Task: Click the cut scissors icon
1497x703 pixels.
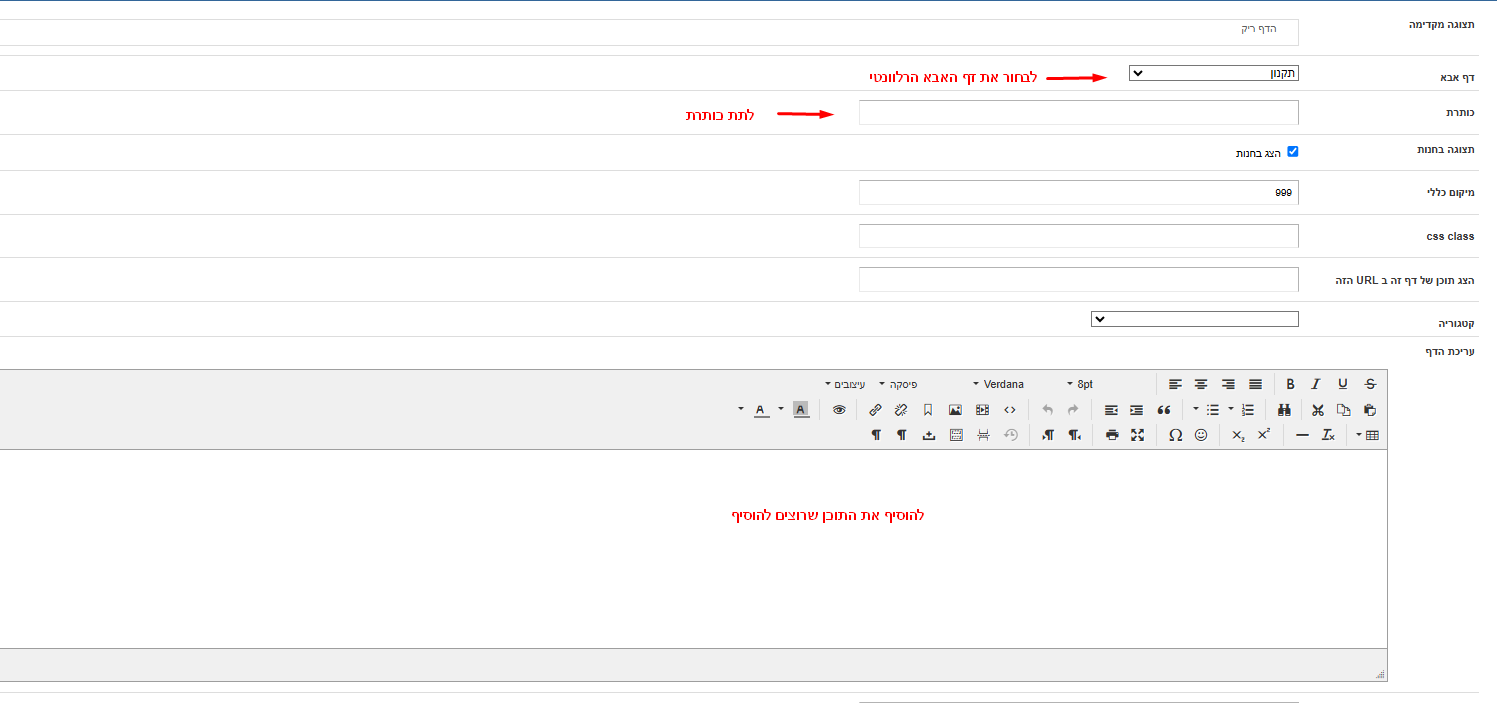Action: tap(1317, 410)
